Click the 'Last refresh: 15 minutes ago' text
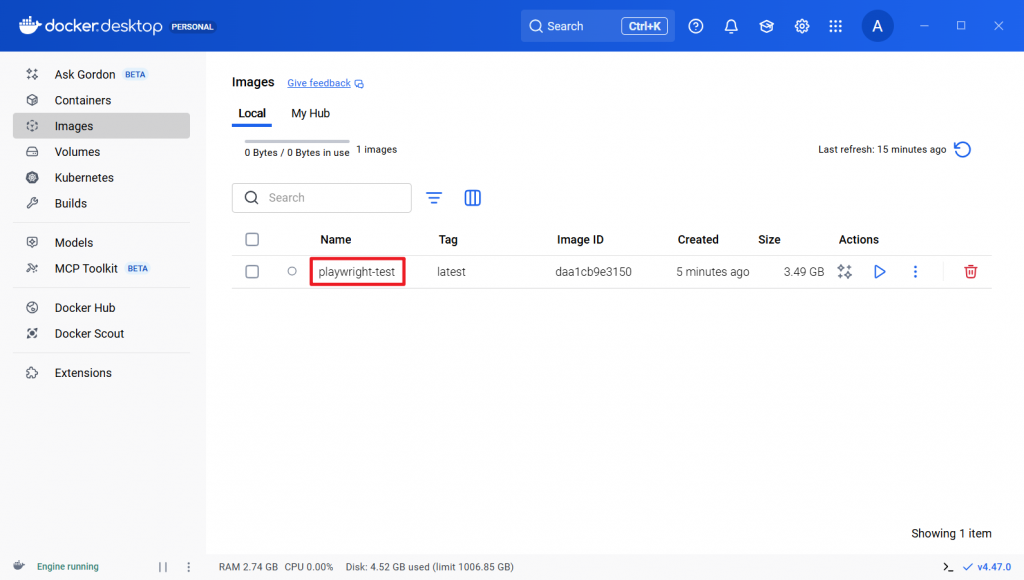This screenshot has width=1024, height=580. click(x=882, y=150)
